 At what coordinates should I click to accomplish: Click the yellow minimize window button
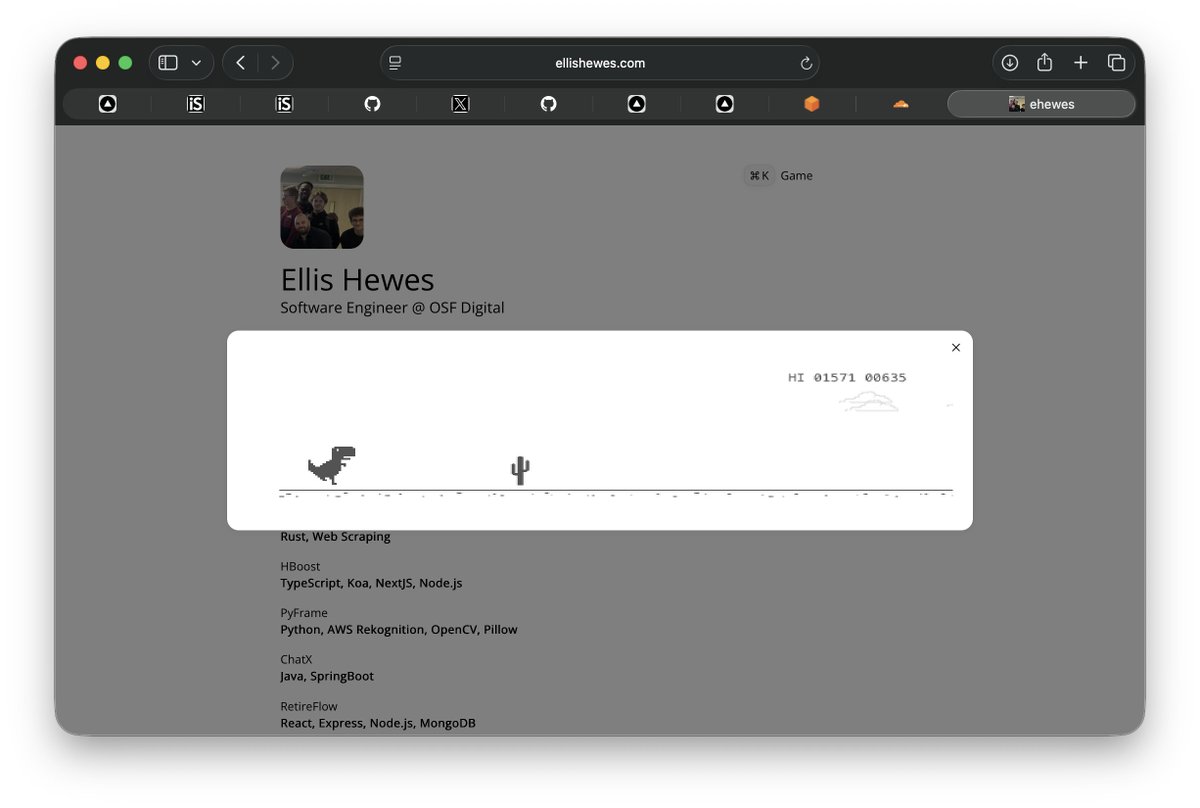(x=102, y=63)
